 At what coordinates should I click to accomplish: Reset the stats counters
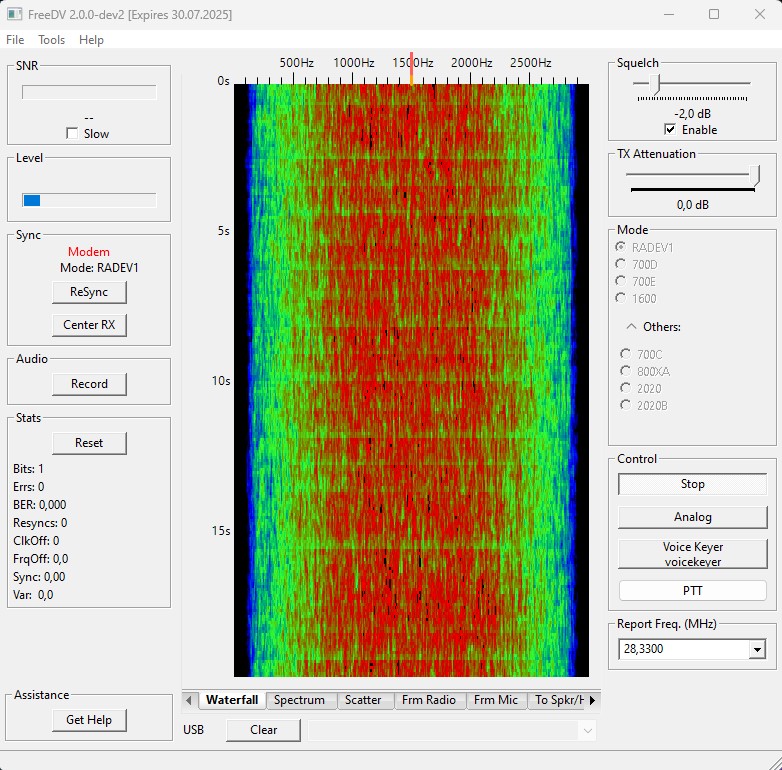pos(89,443)
